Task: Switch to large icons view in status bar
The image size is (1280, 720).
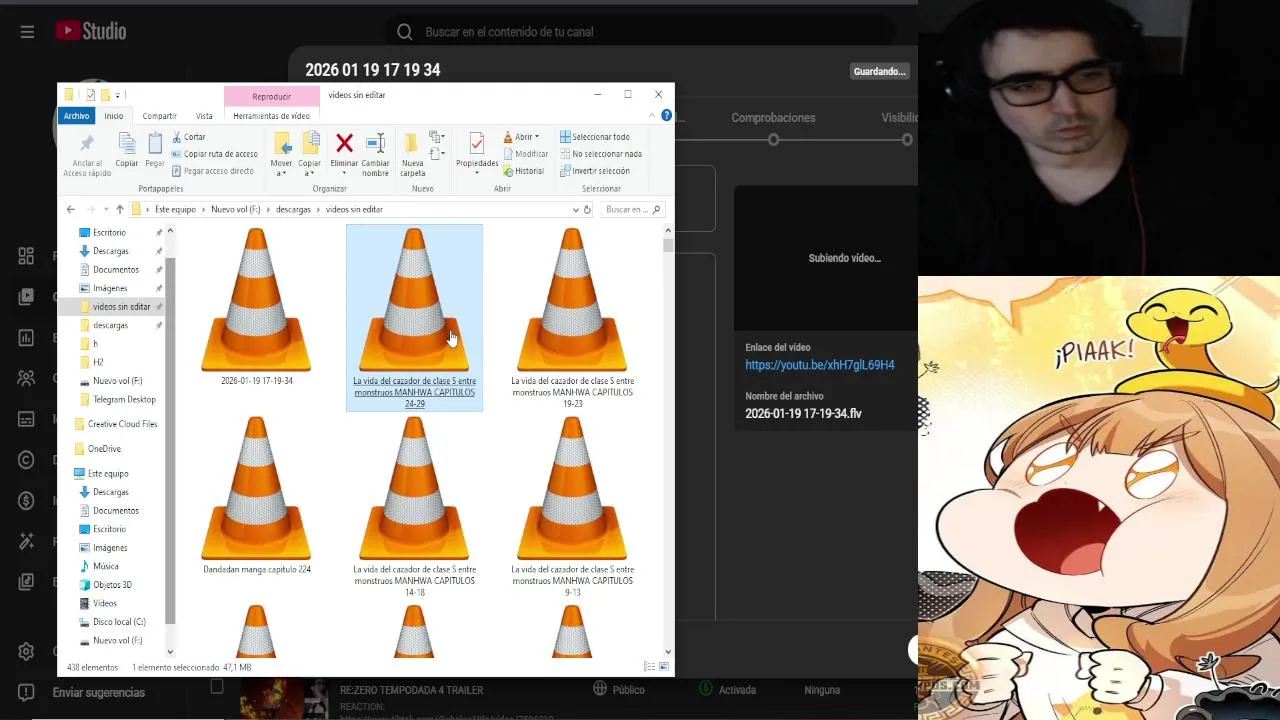Action: click(x=664, y=667)
